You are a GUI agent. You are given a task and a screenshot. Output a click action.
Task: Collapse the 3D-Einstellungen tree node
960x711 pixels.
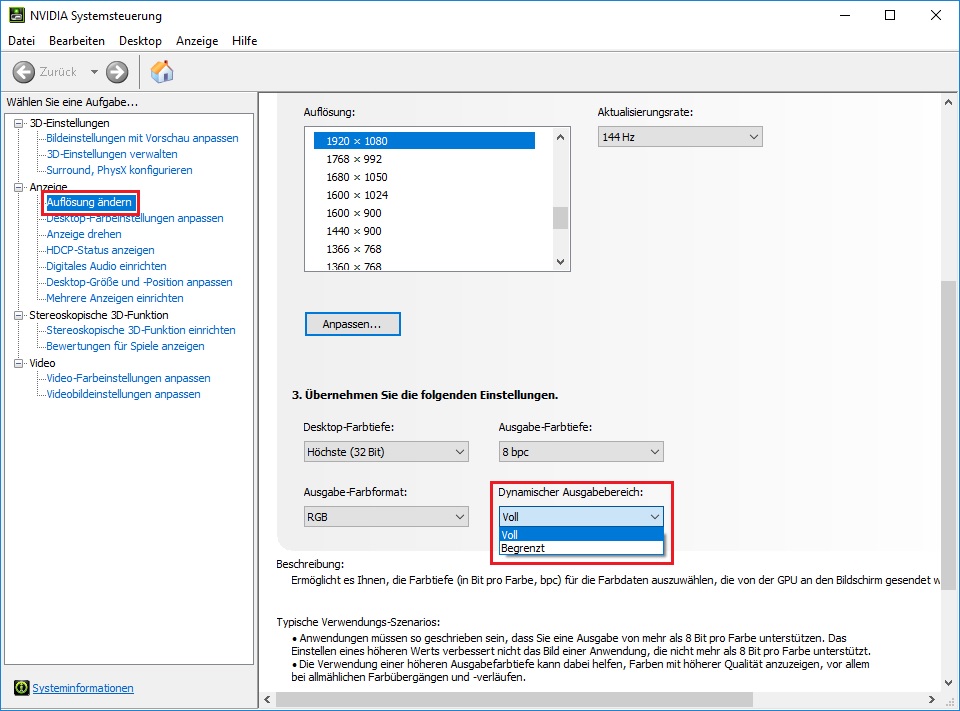[18, 123]
